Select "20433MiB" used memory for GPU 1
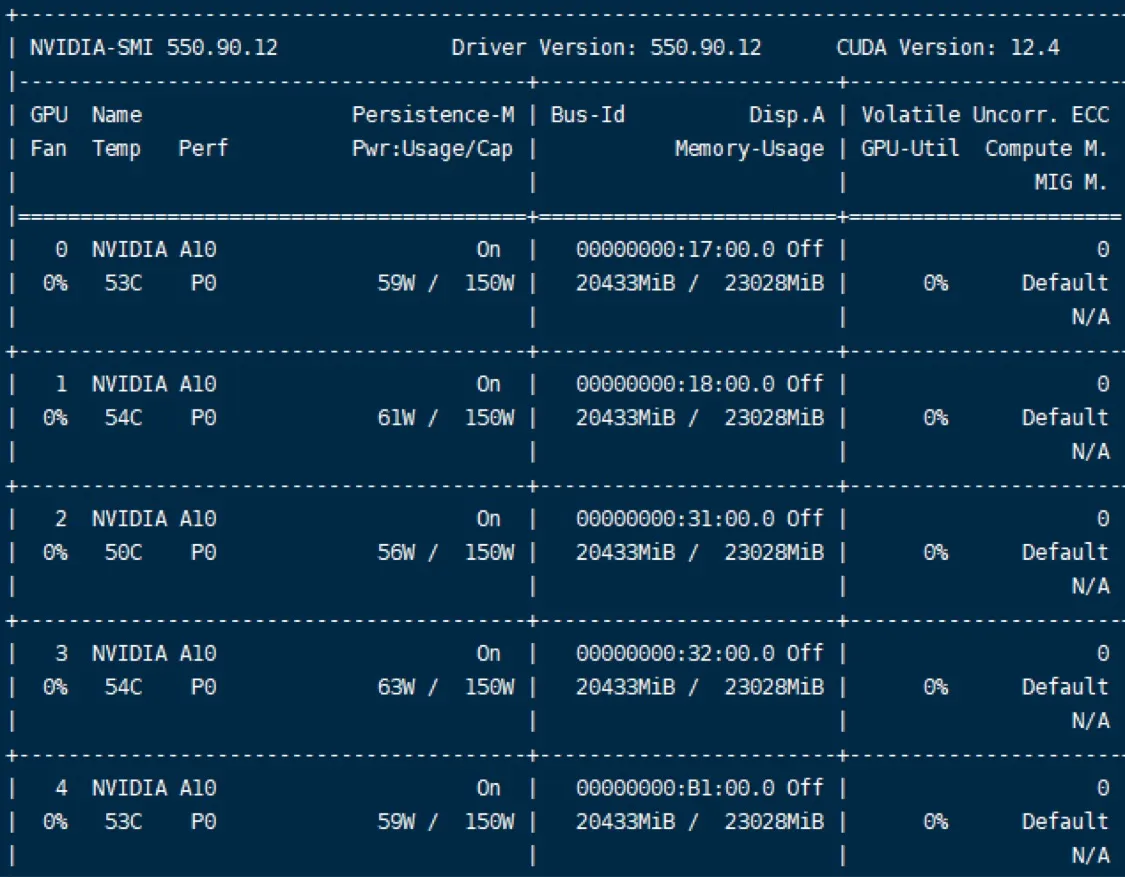This screenshot has width=1125, height=877. (x=626, y=418)
